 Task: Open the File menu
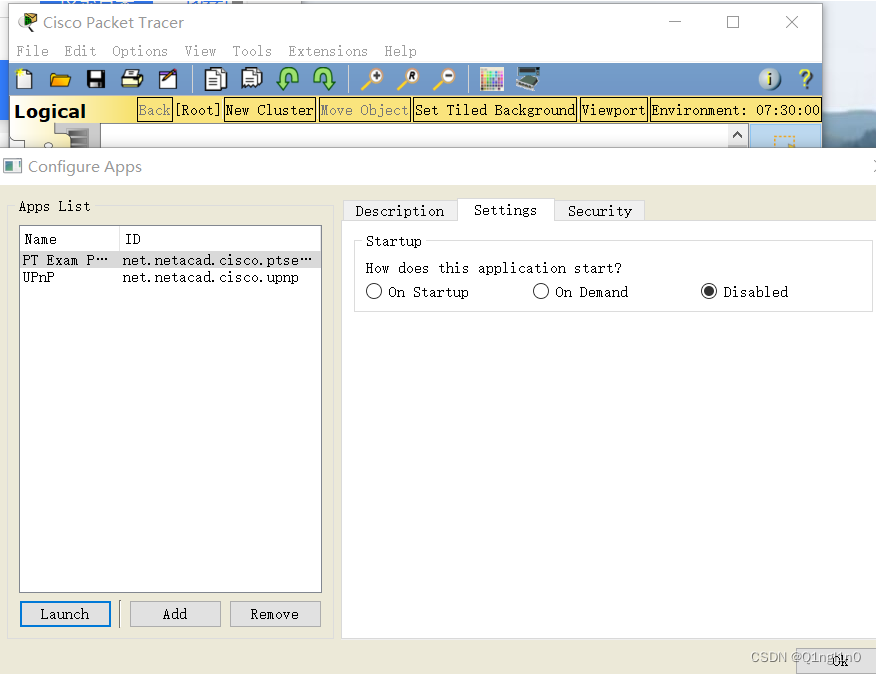pyautogui.click(x=32, y=51)
